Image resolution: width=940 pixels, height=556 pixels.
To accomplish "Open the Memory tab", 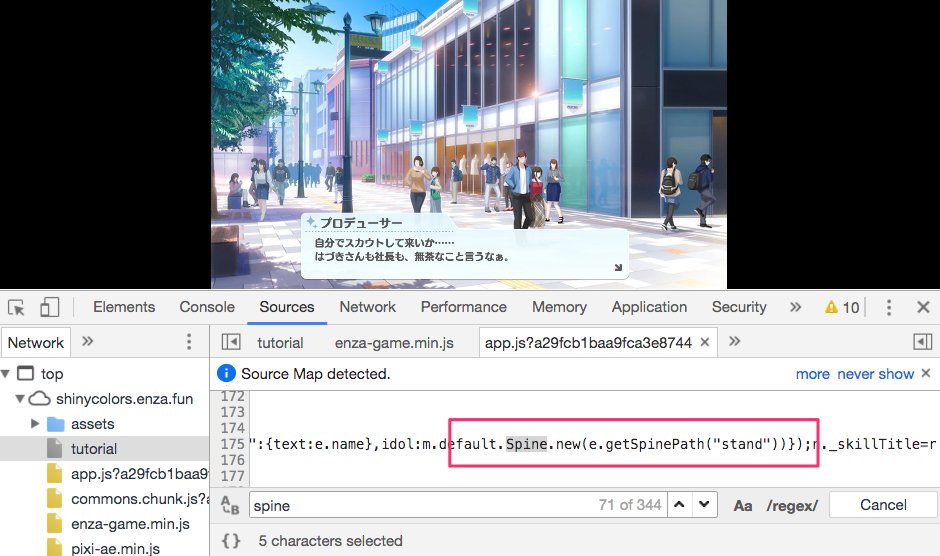I will [559, 307].
